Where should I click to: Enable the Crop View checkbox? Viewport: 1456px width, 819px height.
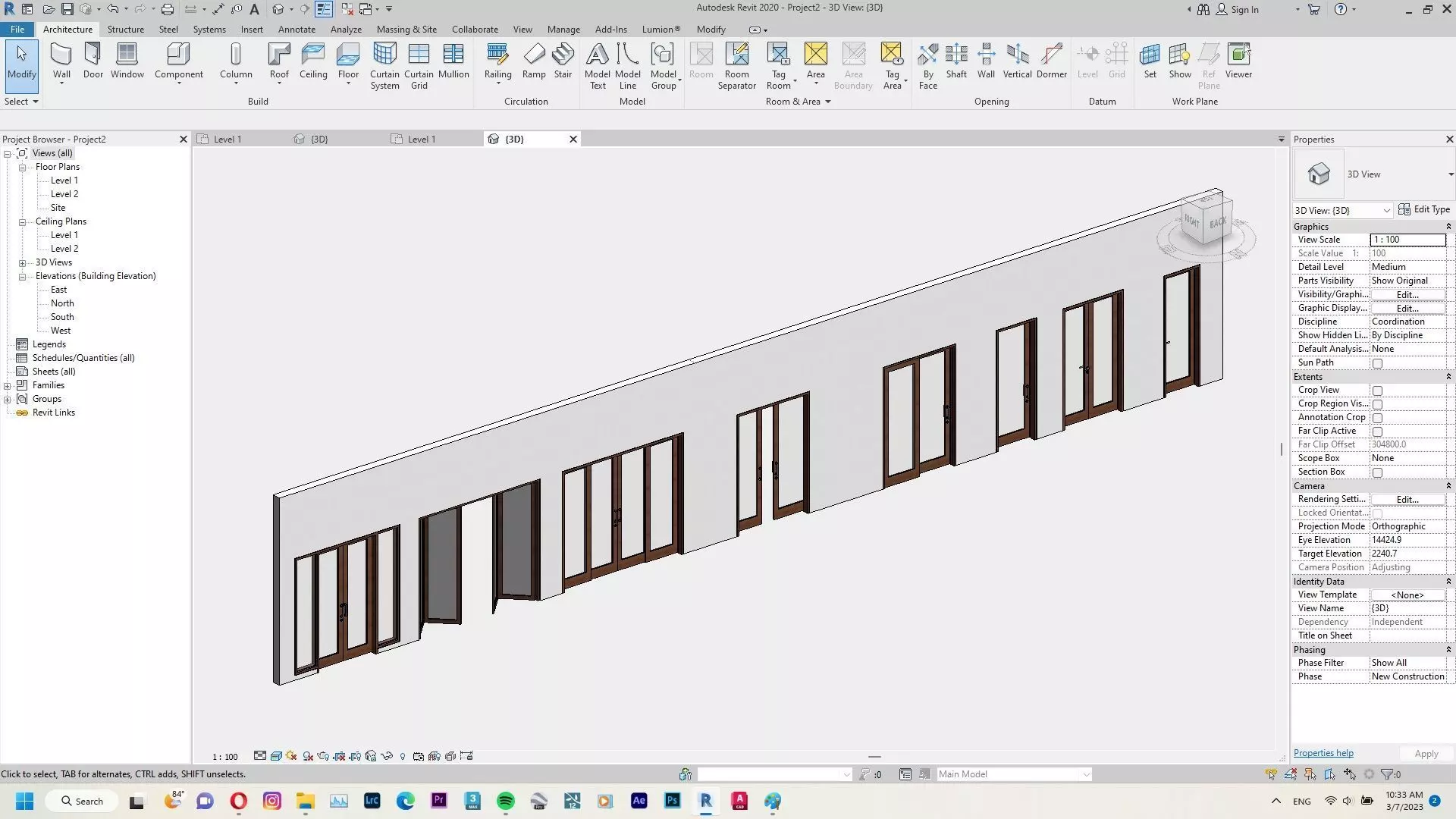pos(1377,391)
